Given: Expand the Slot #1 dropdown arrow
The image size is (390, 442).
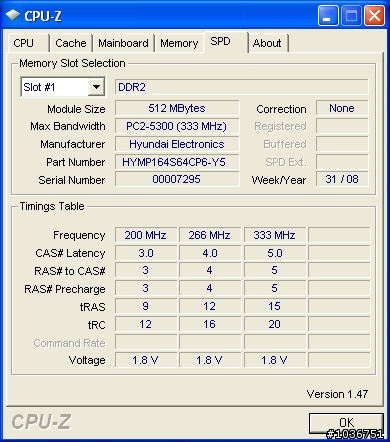Looking at the screenshot, I should tap(96, 87).
